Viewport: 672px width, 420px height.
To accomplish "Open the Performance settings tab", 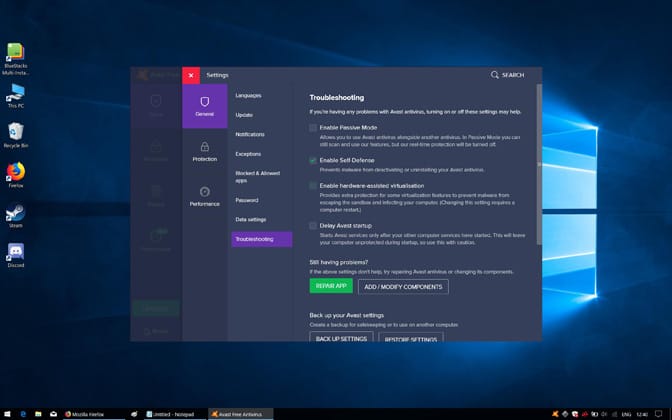I will (x=204, y=196).
